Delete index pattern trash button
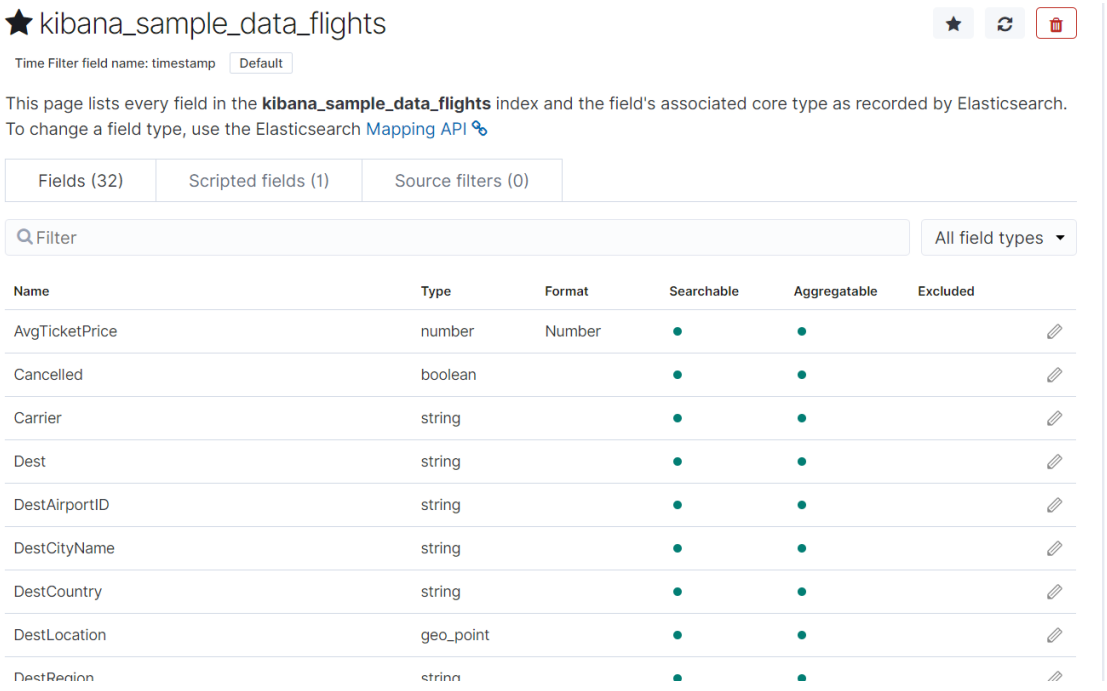1107x691 pixels. pyautogui.click(x=1056, y=24)
